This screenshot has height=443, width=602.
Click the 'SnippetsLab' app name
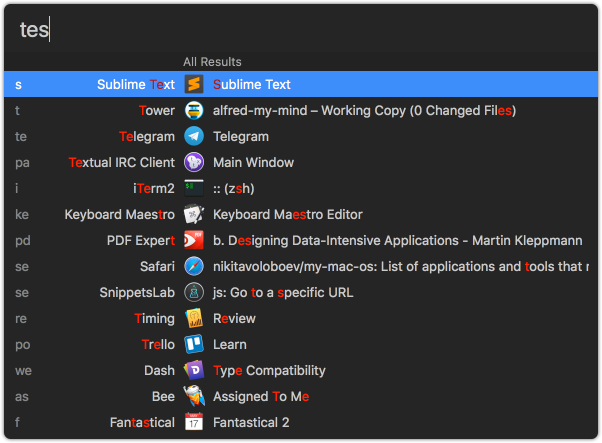coord(137,293)
